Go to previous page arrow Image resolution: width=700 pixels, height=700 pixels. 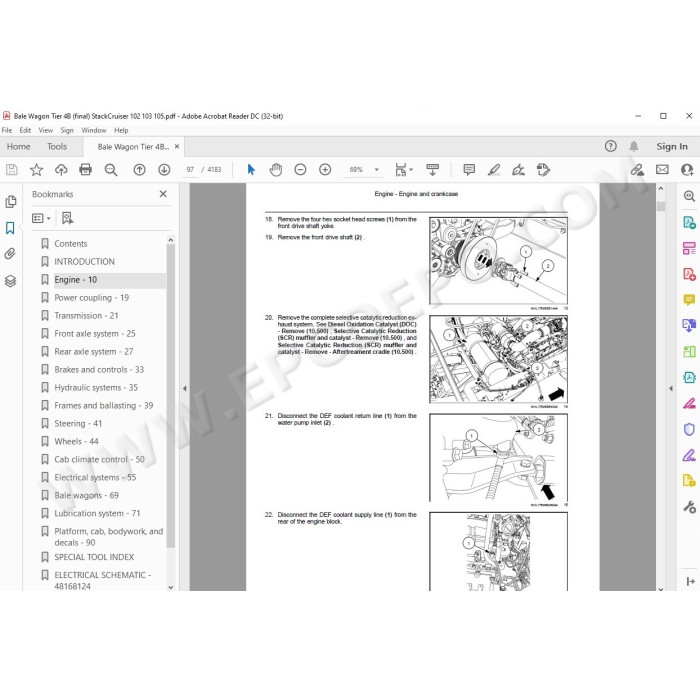139,170
